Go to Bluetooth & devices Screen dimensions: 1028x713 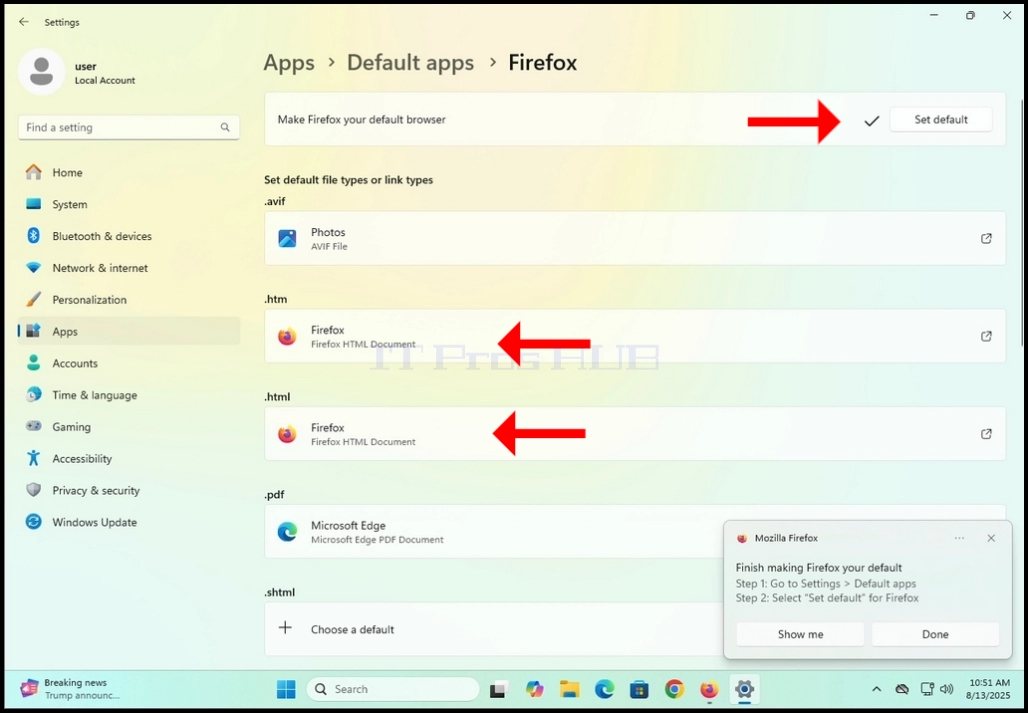[x=128, y=236]
